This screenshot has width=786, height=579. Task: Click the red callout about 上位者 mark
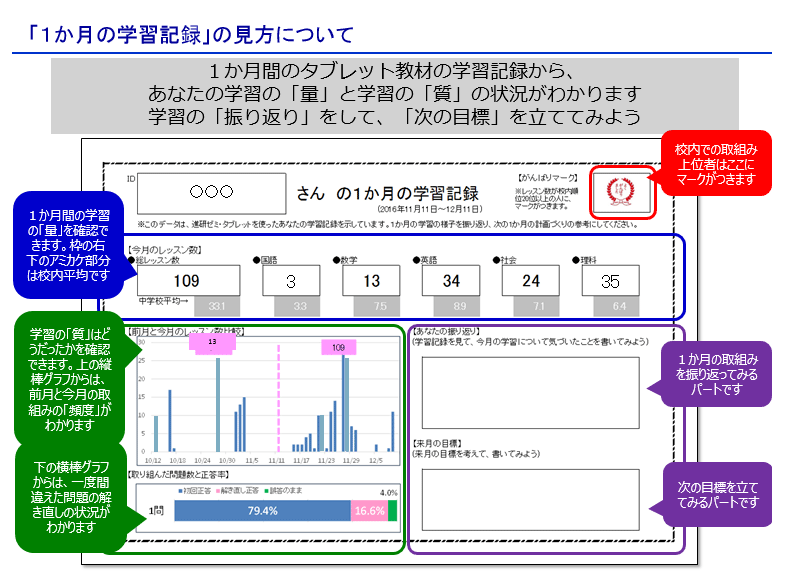coord(714,162)
